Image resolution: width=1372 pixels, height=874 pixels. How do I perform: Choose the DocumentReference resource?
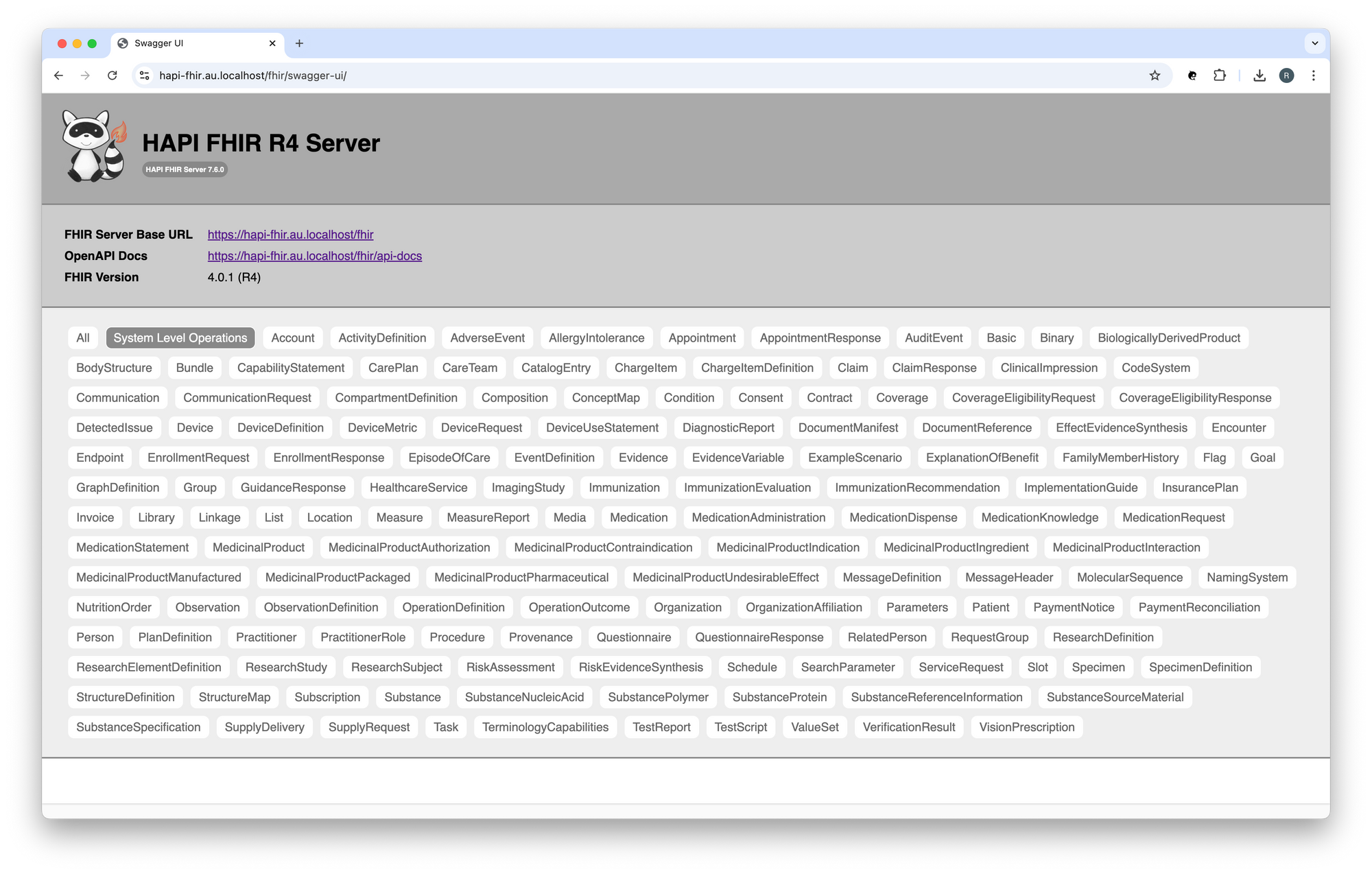pos(977,428)
